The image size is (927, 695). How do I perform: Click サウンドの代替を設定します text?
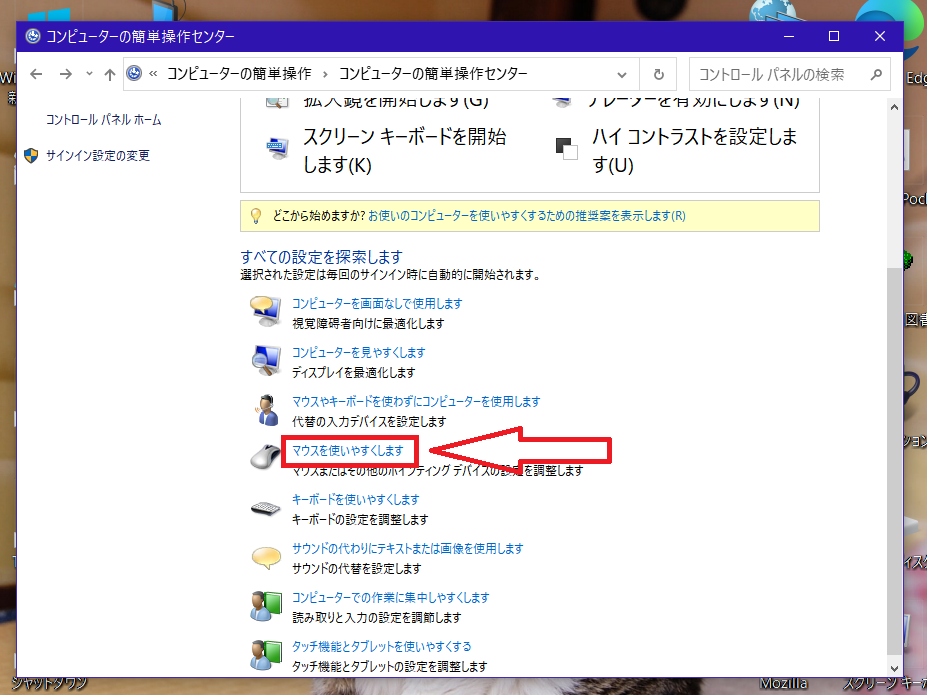[x=356, y=569]
